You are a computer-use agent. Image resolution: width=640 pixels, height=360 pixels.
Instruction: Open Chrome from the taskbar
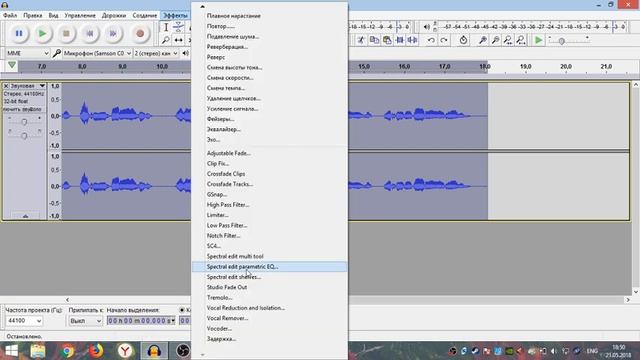click(x=67, y=351)
